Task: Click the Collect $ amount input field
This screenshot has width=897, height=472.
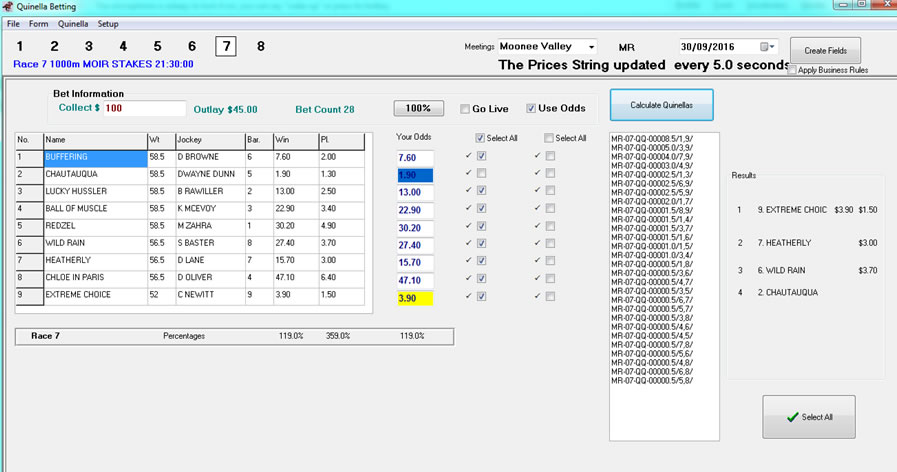Action: [x=144, y=108]
